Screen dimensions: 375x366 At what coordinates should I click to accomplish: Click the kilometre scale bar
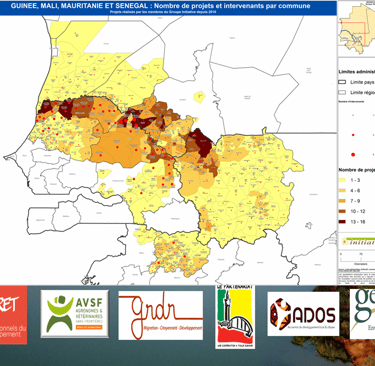tap(357, 258)
